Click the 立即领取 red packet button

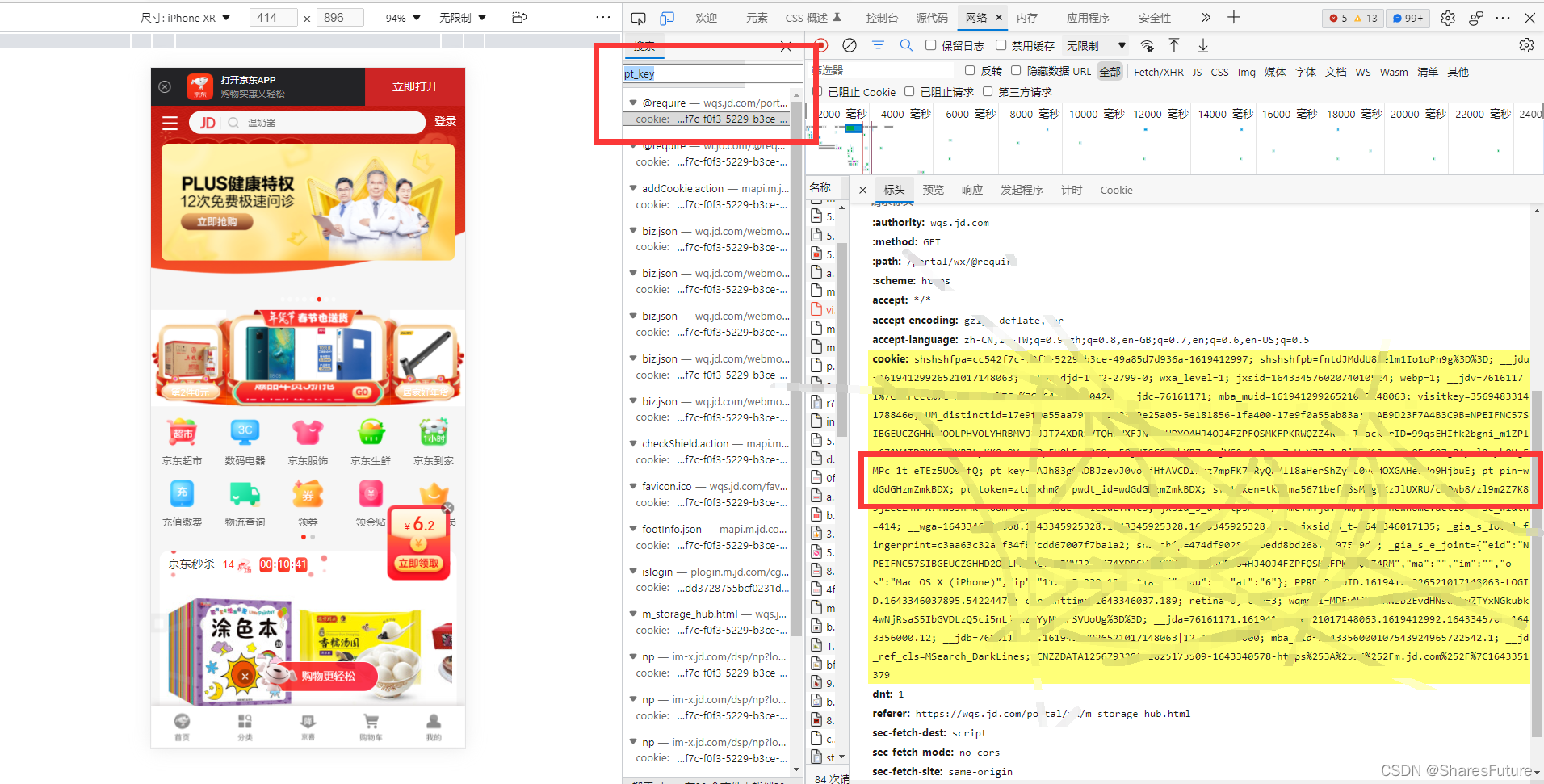point(418,564)
